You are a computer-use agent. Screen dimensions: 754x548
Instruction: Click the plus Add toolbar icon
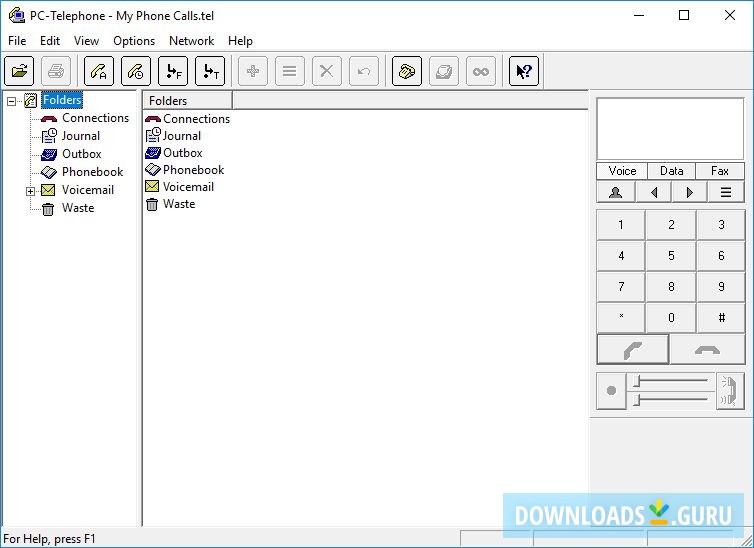(253, 71)
